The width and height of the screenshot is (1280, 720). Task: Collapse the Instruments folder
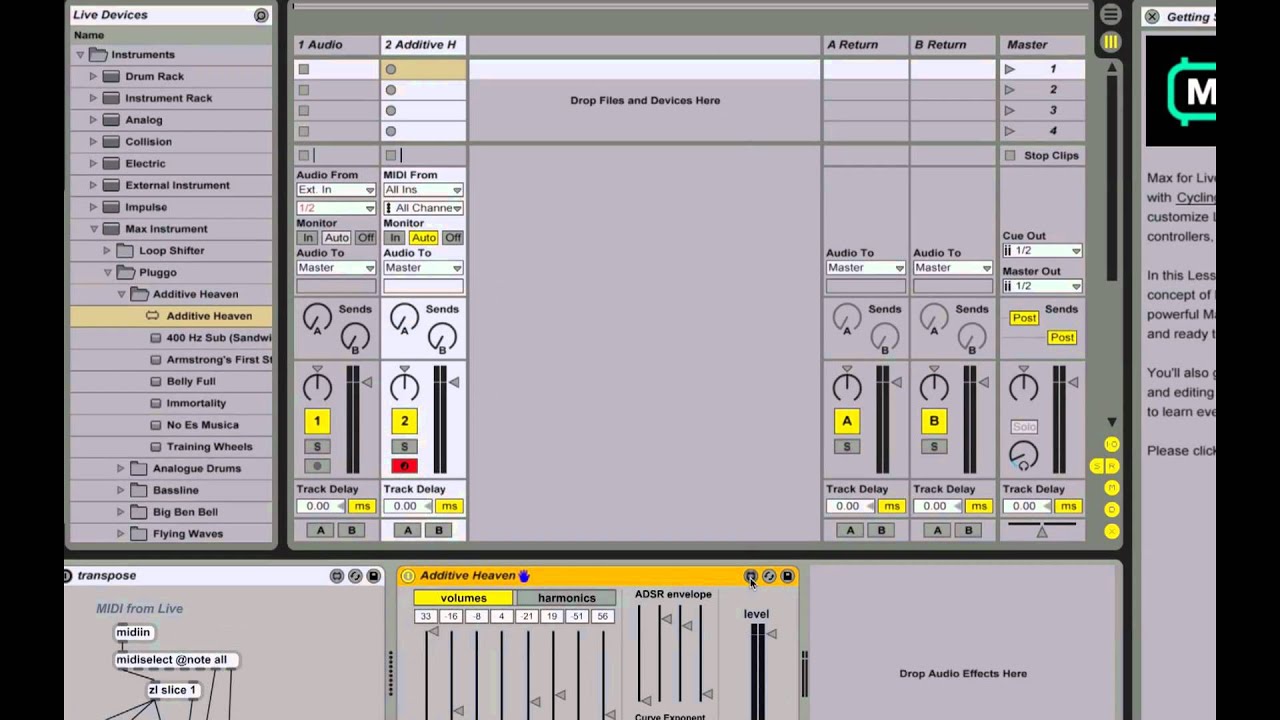[x=80, y=55]
